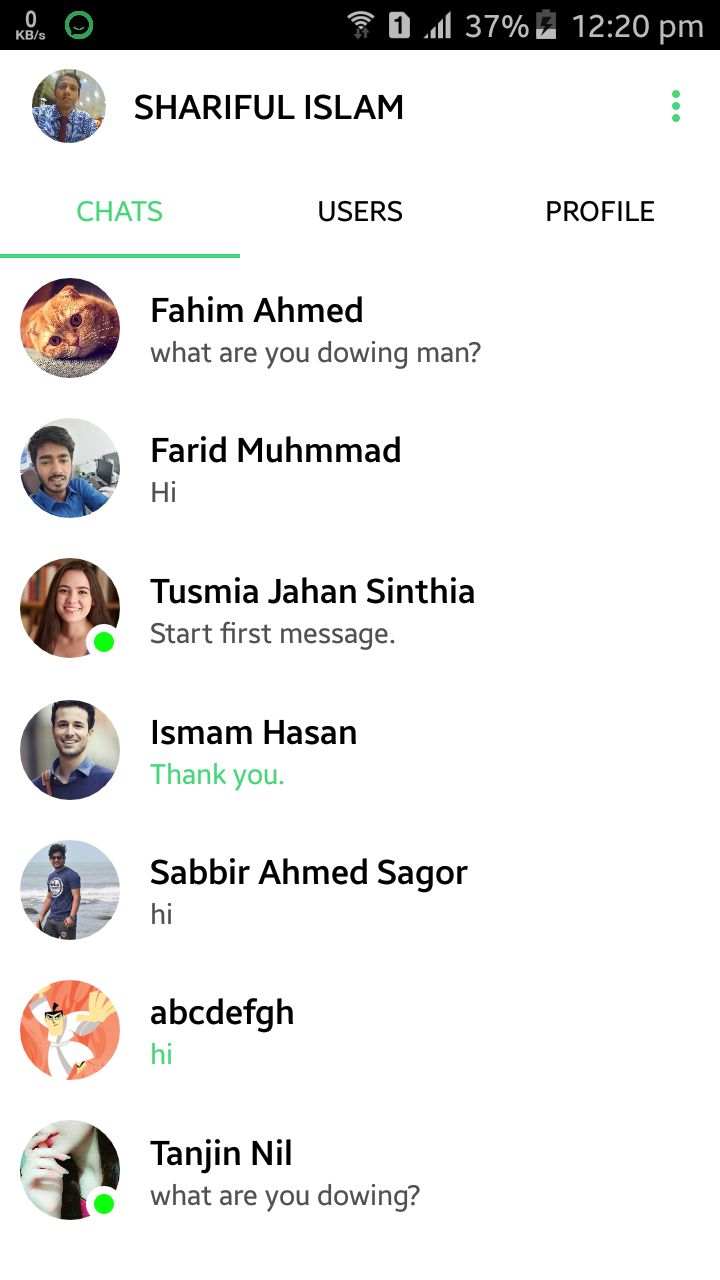
Task: Switch to the USERS tab
Action: [360, 212]
